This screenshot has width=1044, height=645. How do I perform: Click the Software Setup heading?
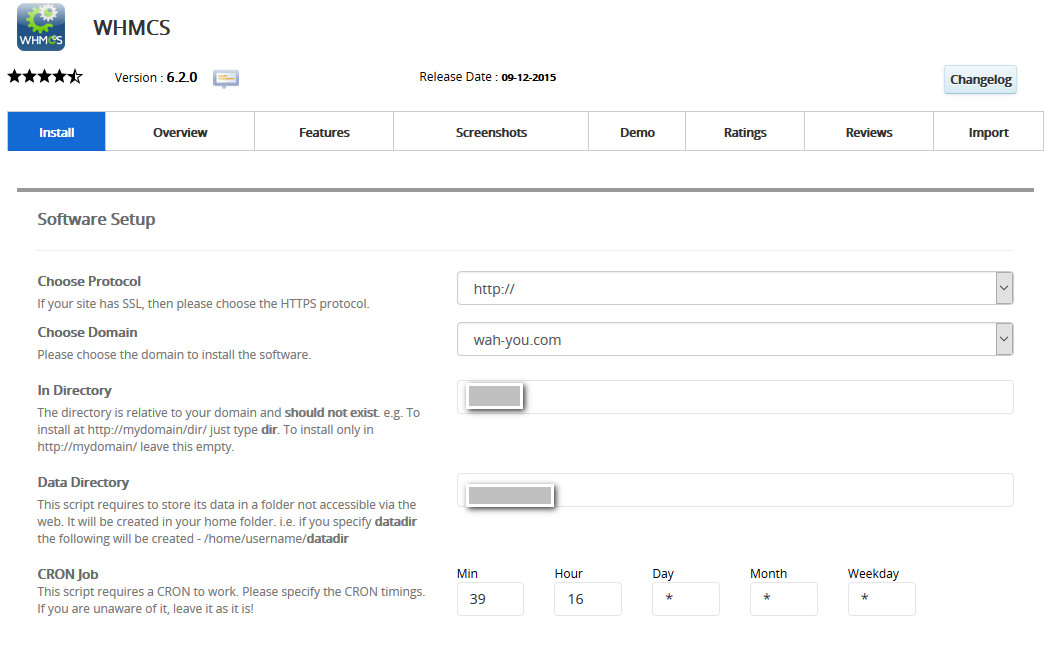pyautogui.click(x=97, y=219)
